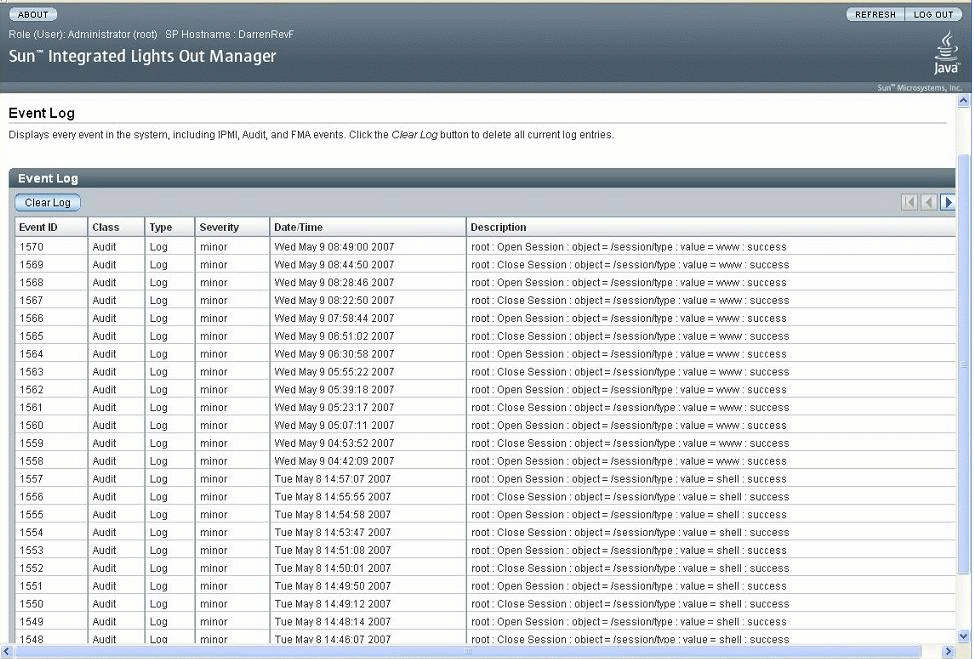The width and height of the screenshot is (974, 659).
Task: Click date Wed May 9 08:49:00 2007
Action: (334, 247)
